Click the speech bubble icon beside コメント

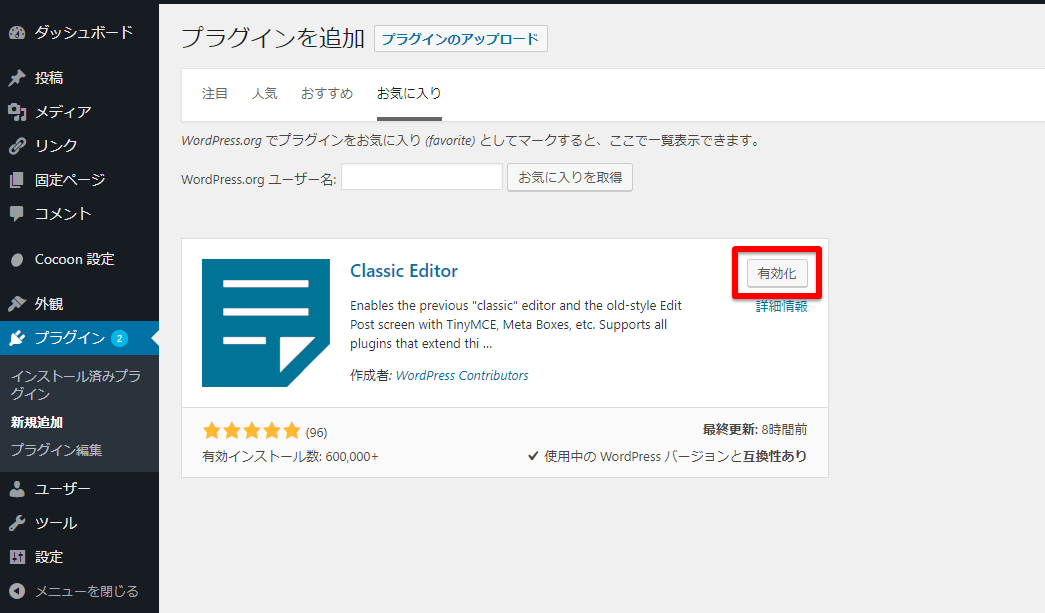(17, 214)
